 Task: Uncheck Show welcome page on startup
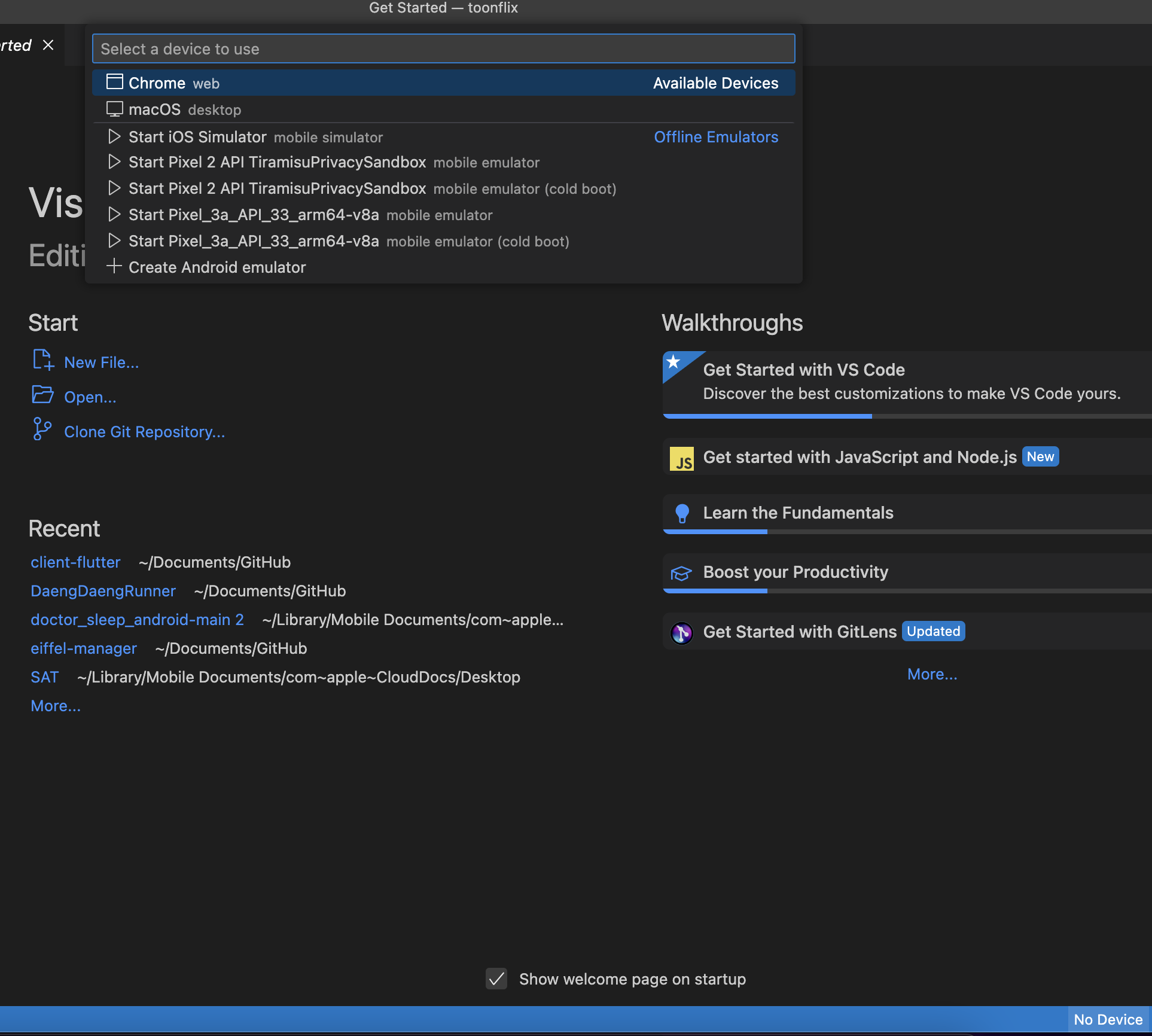point(496,979)
